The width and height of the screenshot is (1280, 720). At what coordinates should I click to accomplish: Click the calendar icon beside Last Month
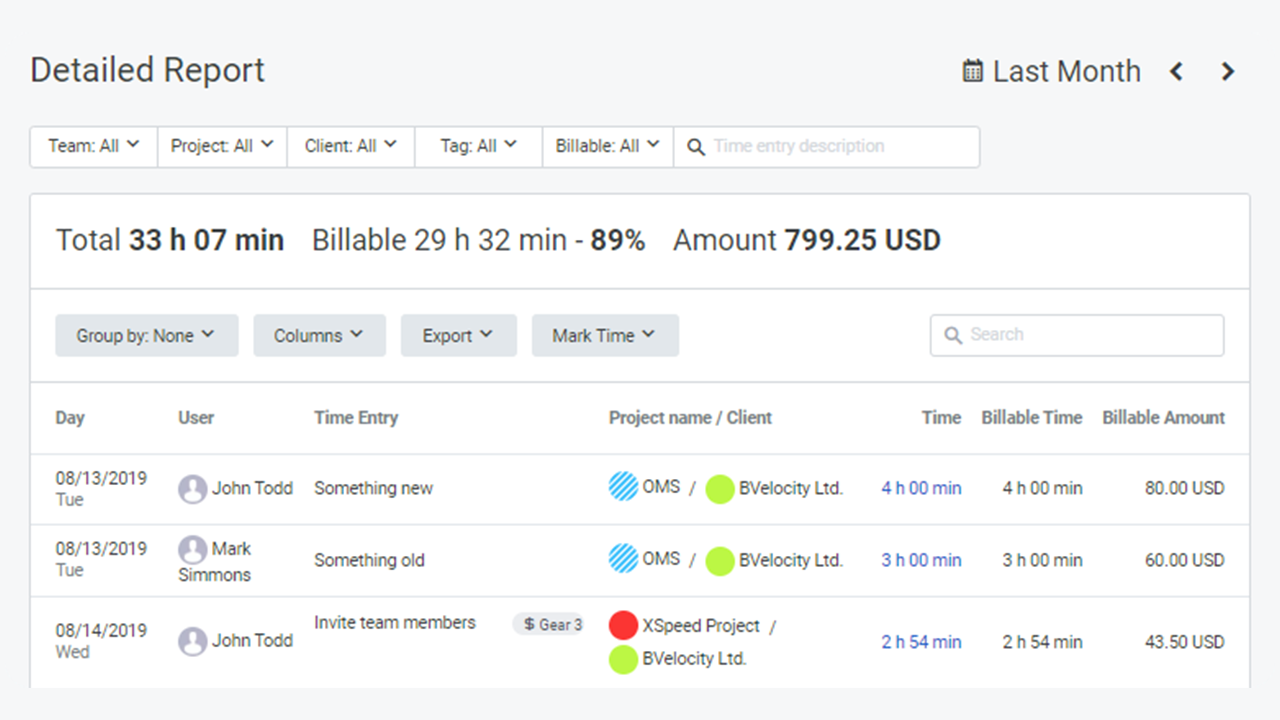(x=972, y=71)
